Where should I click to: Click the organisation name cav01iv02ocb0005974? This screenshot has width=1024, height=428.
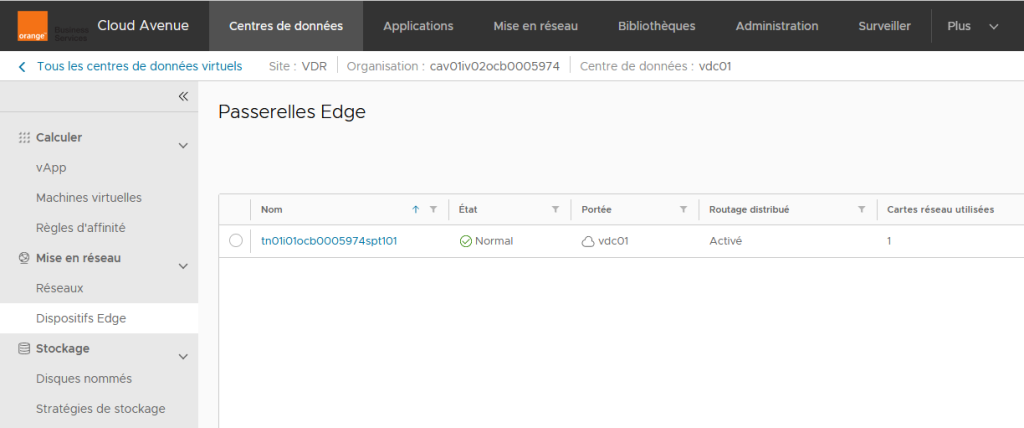(x=494, y=67)
